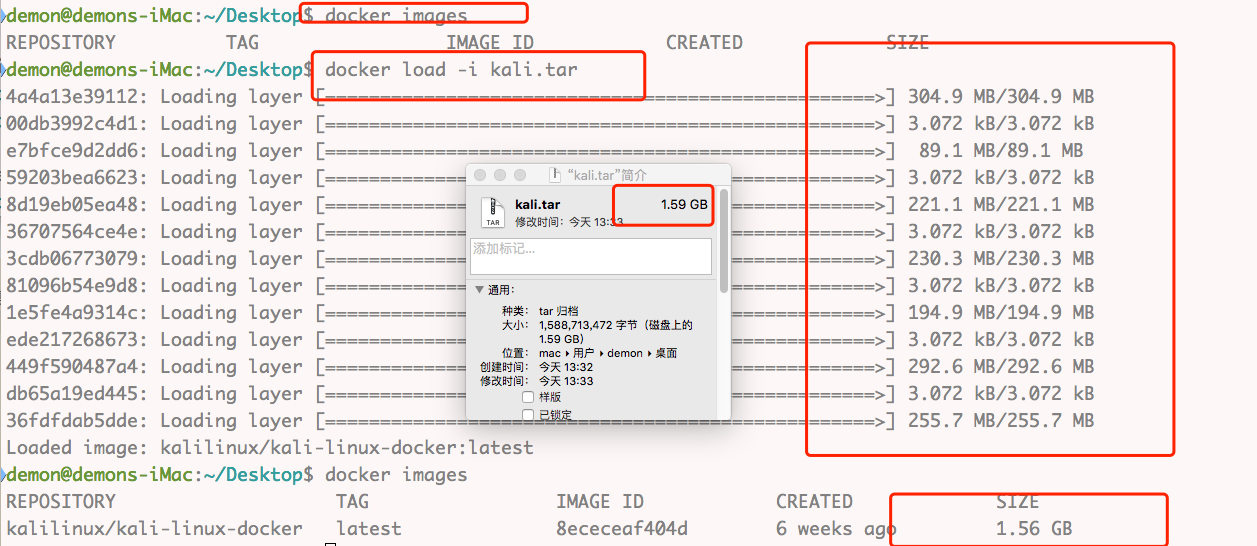The image size is (1257, 546).
Task: Click the kali.tar TAR file icon
Action: [492, 211]
